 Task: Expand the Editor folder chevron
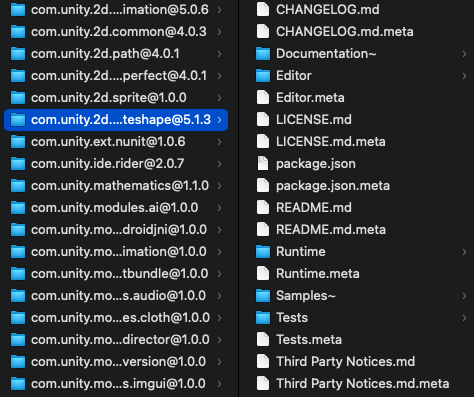pyautogui.click(x=464, y=76)
